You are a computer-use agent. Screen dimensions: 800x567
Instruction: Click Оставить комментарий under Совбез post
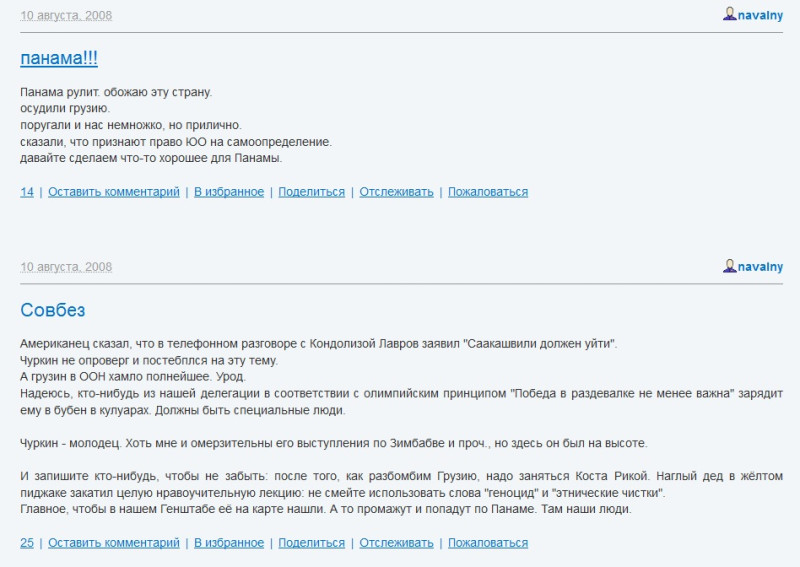(114, 543)
